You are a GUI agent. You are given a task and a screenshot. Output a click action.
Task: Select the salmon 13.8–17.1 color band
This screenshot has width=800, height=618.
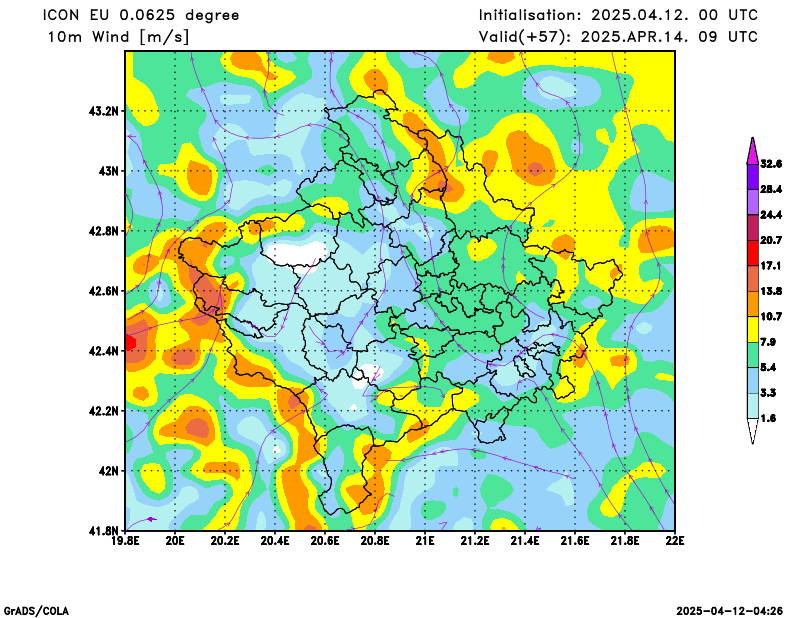(x=753, y=279)
